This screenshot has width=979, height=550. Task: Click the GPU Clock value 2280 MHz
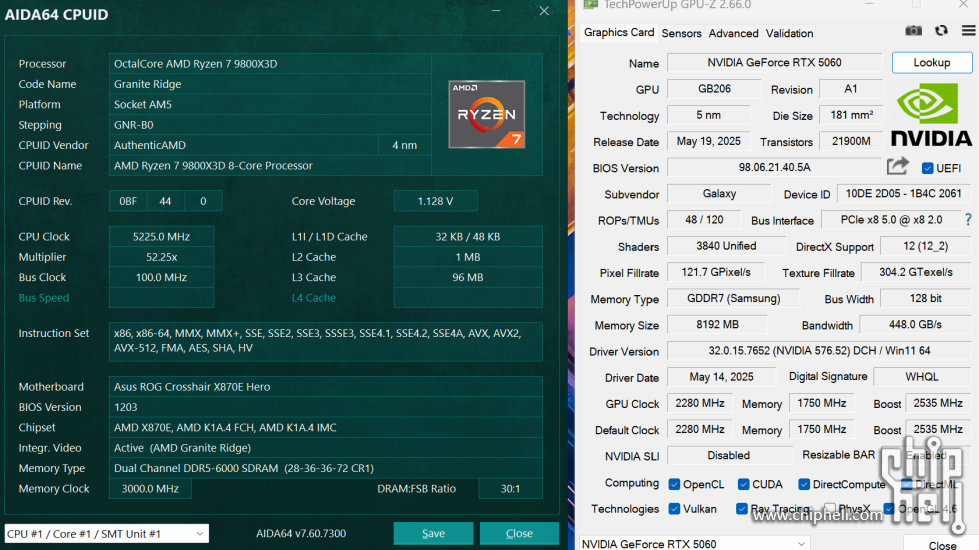(699, 403)
